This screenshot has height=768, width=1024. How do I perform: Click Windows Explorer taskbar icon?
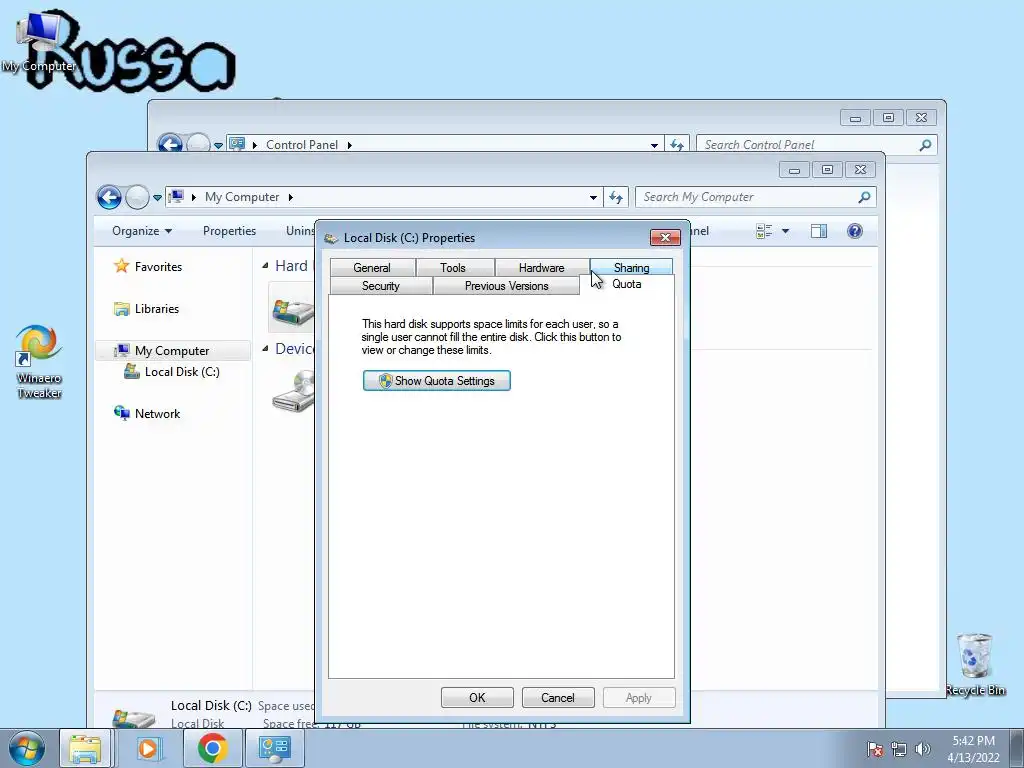pyautogui.click(x=86, y=748)
